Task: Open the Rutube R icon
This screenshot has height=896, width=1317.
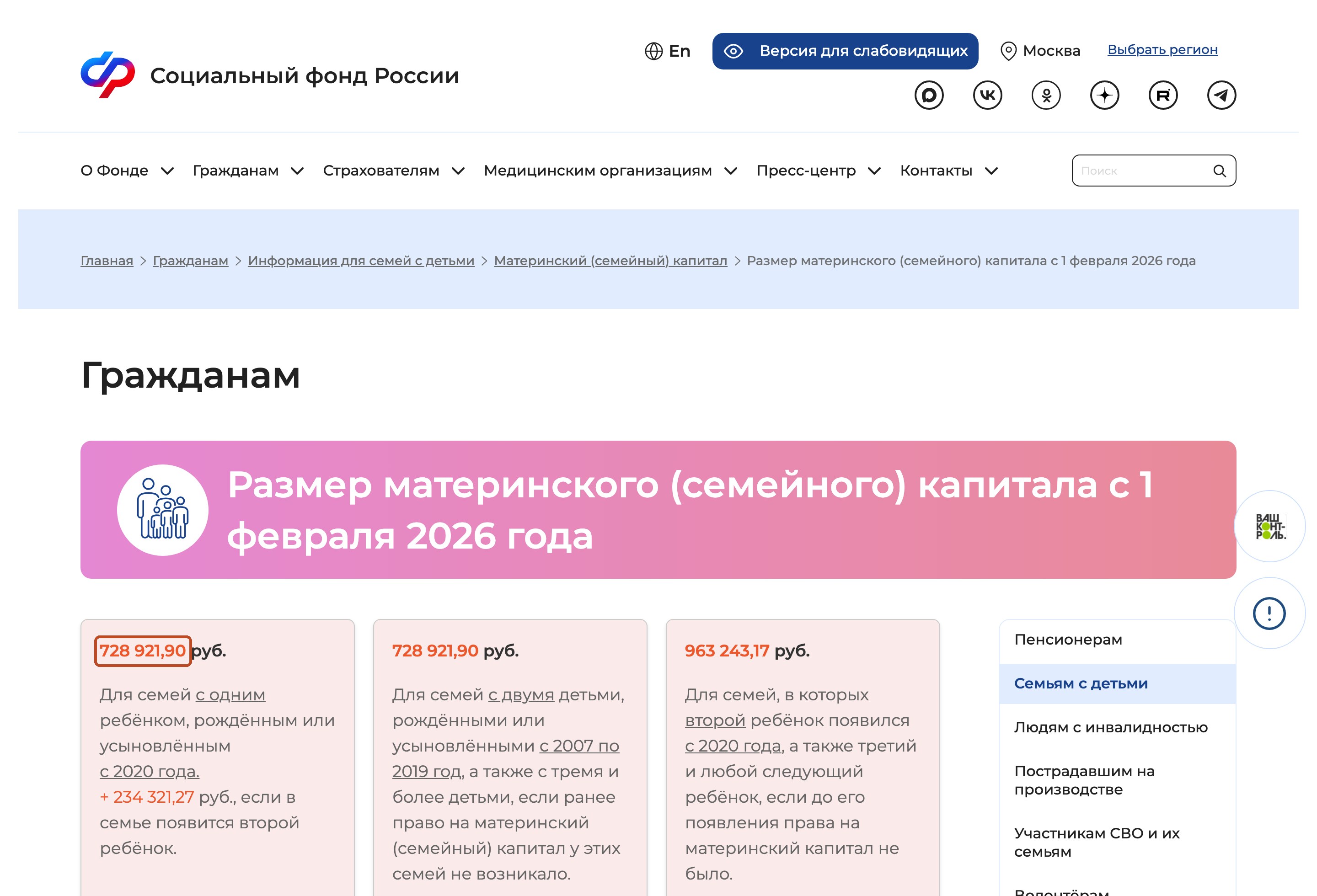Action: coord(1163,95)
